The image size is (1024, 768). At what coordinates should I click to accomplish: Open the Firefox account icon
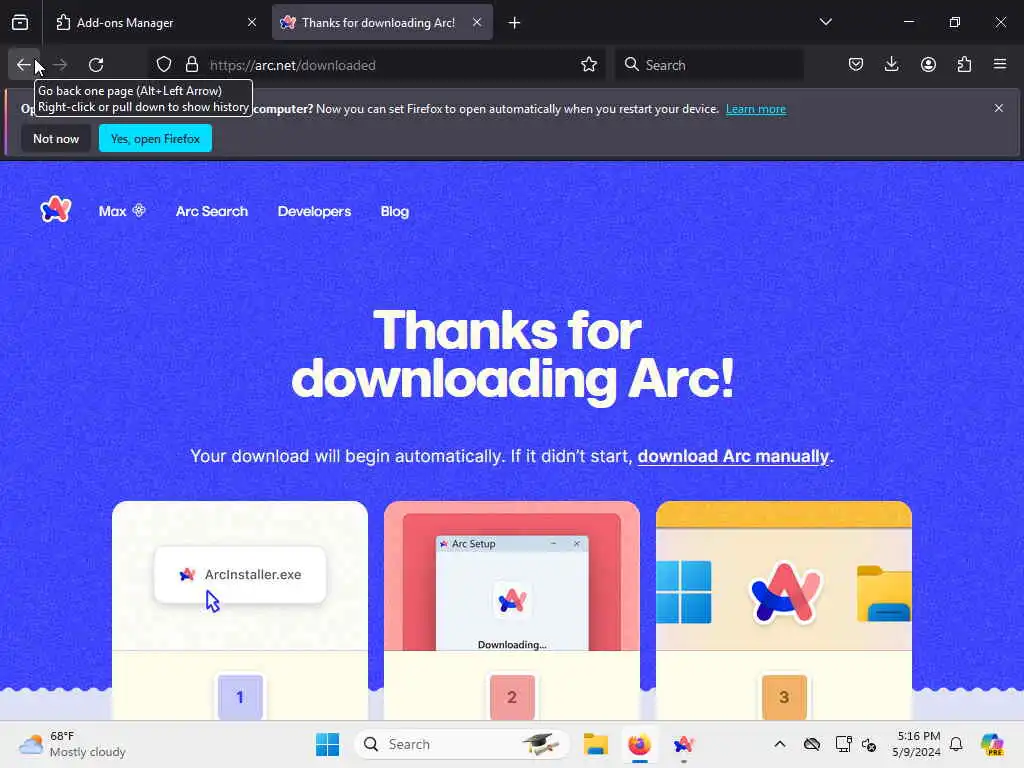point(928,65)
